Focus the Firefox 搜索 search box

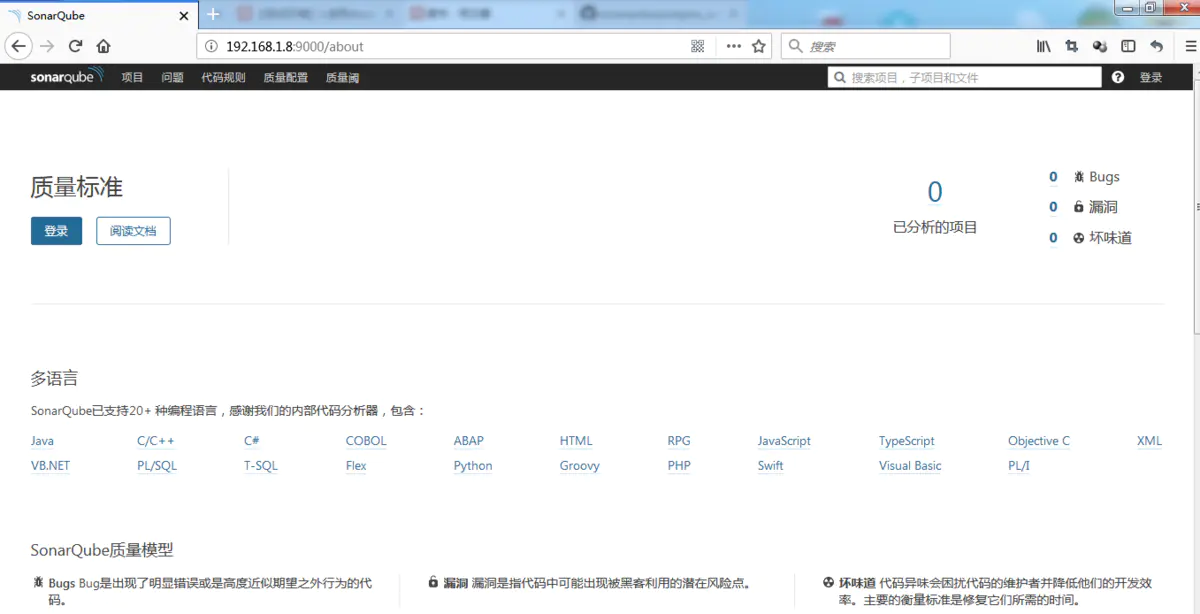(865, 46)
